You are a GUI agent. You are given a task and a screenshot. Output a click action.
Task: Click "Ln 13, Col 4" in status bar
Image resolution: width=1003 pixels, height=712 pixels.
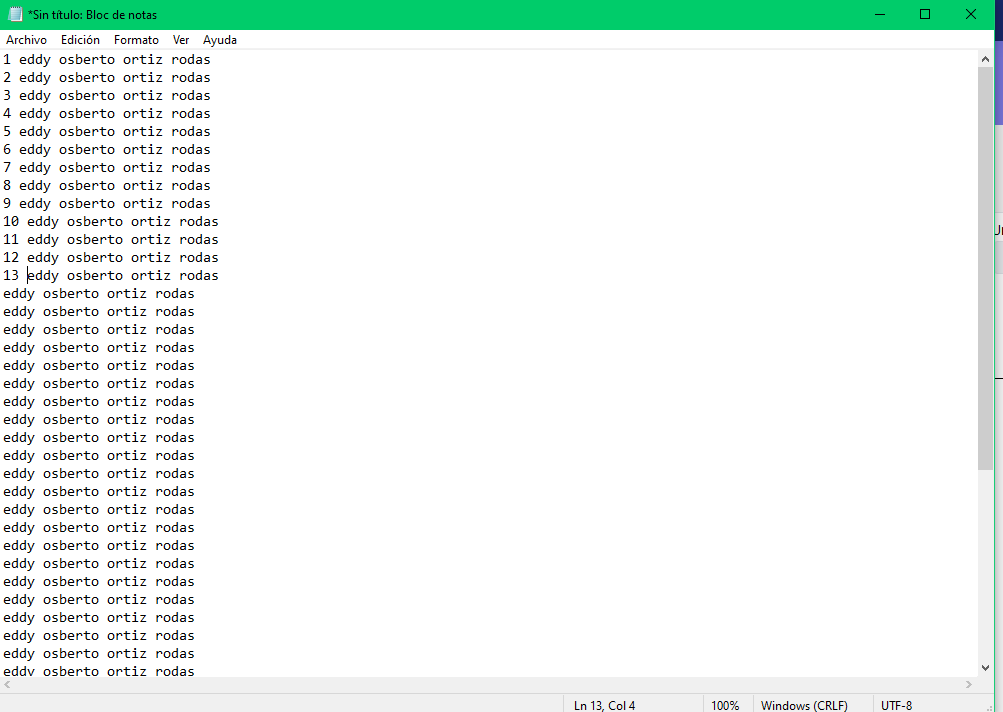point(604,705)
